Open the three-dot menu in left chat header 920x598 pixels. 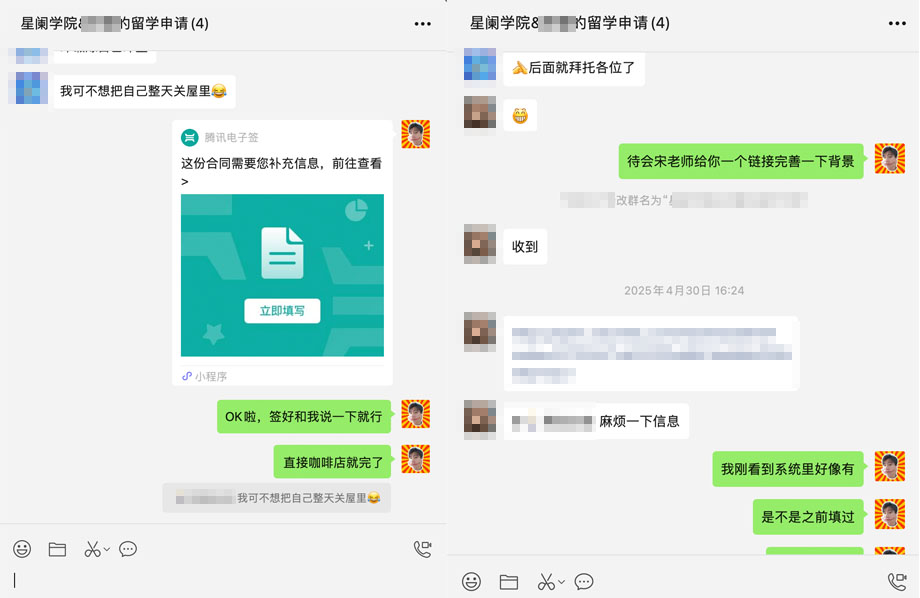click(423, 23)
